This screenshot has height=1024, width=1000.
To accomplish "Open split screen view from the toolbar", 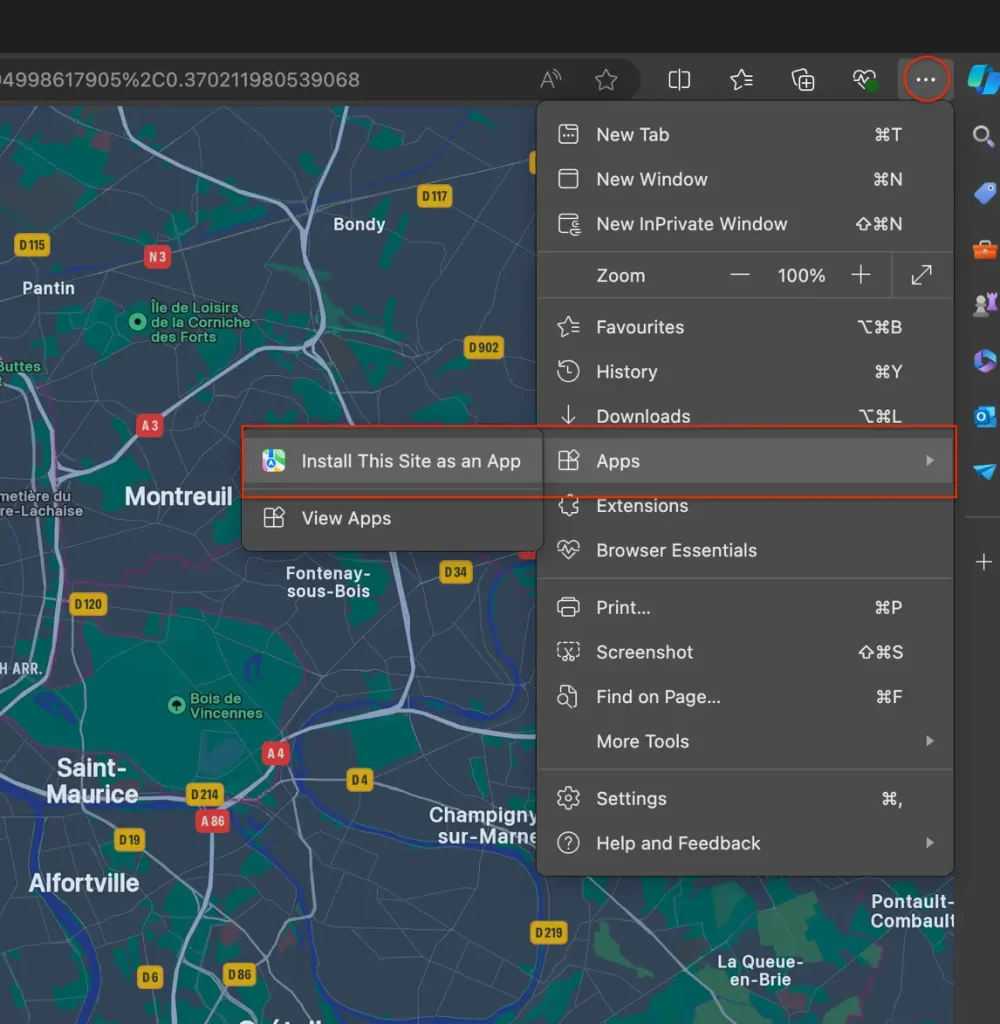I will tap(679, 79).
